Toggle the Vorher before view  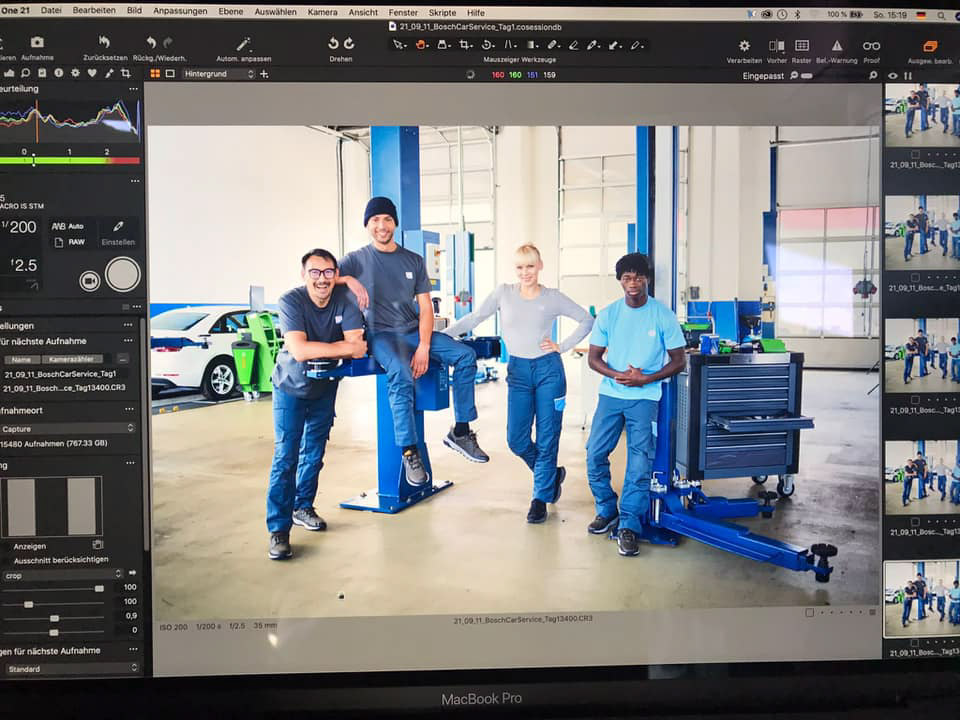point(776,46)
